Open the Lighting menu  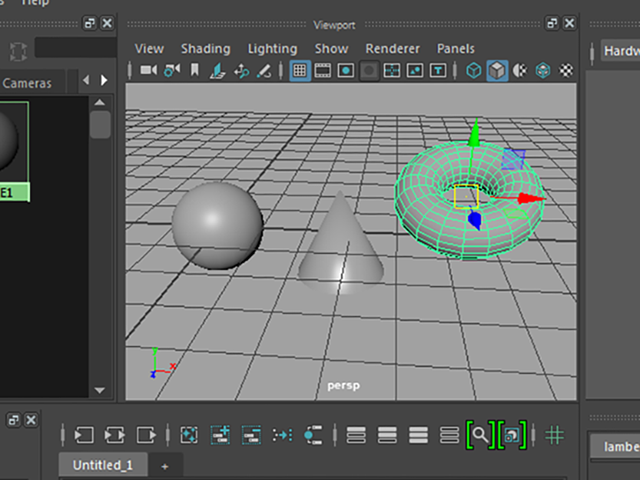click(x=272, y=49)
